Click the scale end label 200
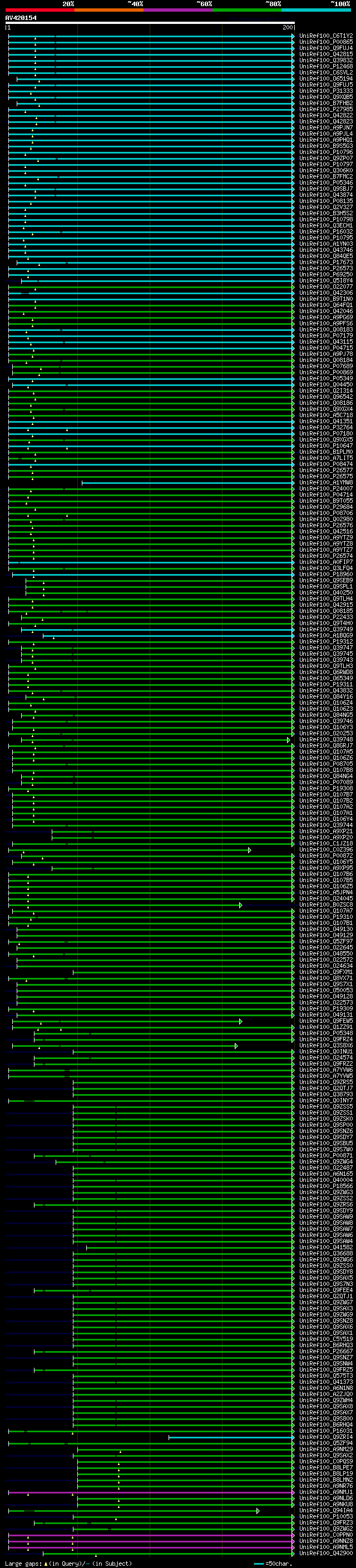The width and height of the screenshot is (356, 1568). click(288, 27)
